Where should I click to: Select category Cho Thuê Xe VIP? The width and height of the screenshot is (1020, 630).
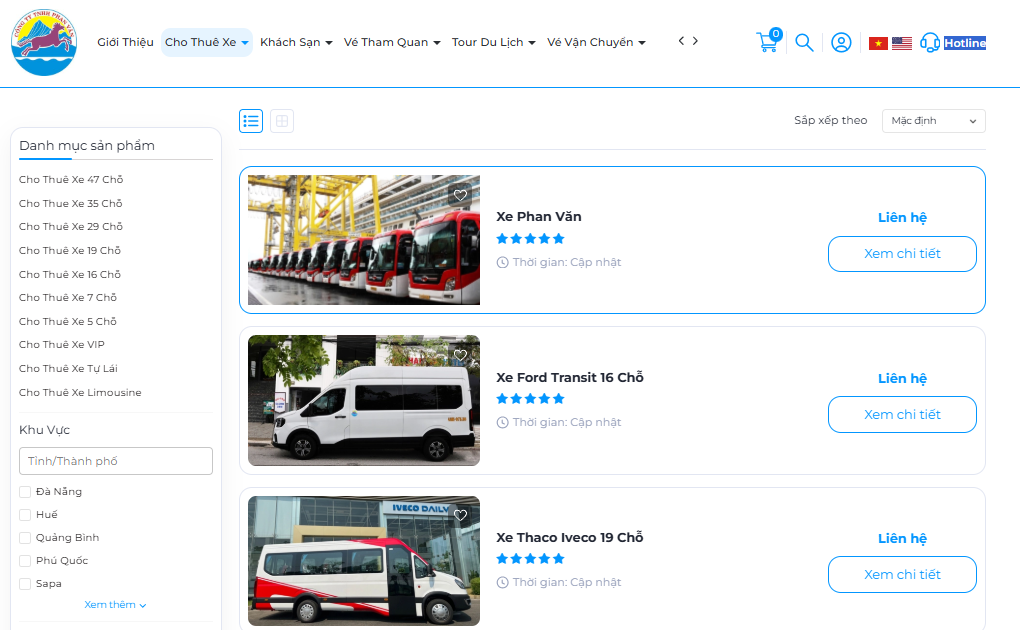coord(62,344)
